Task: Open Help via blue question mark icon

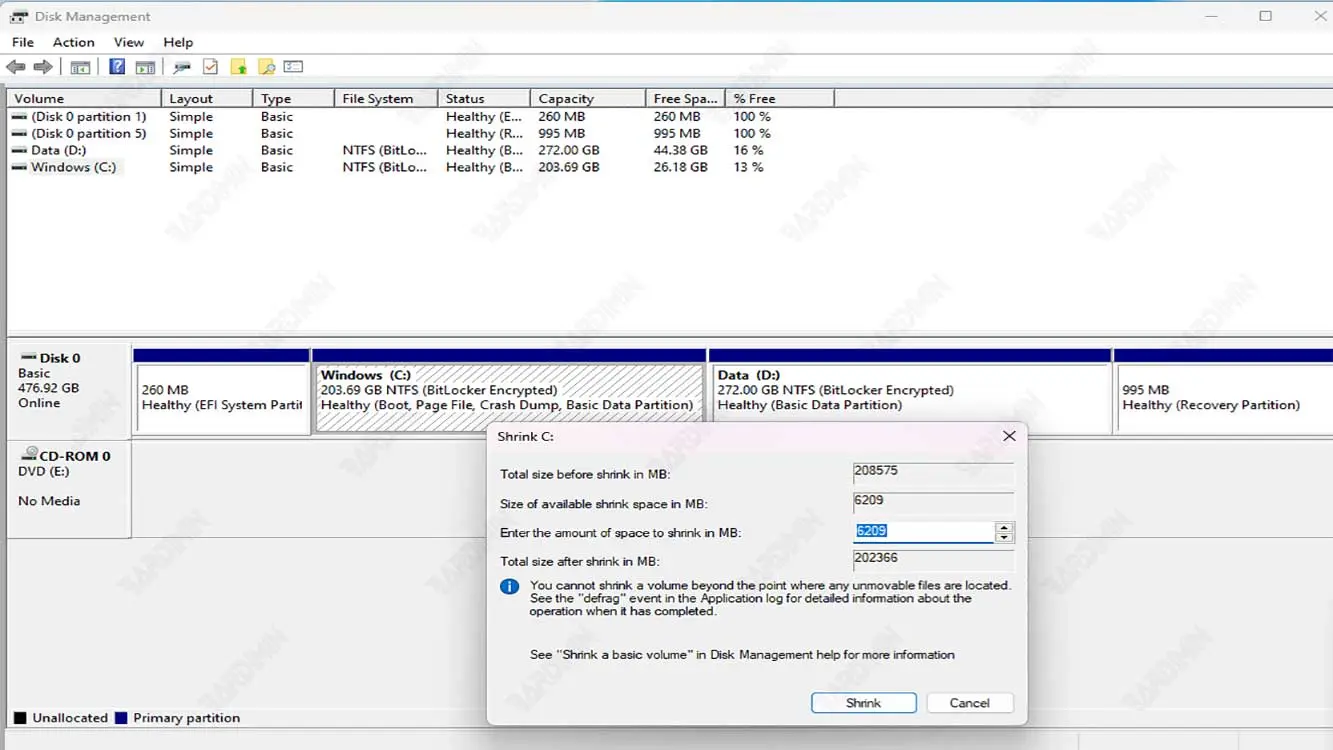Action: (117, 67)
